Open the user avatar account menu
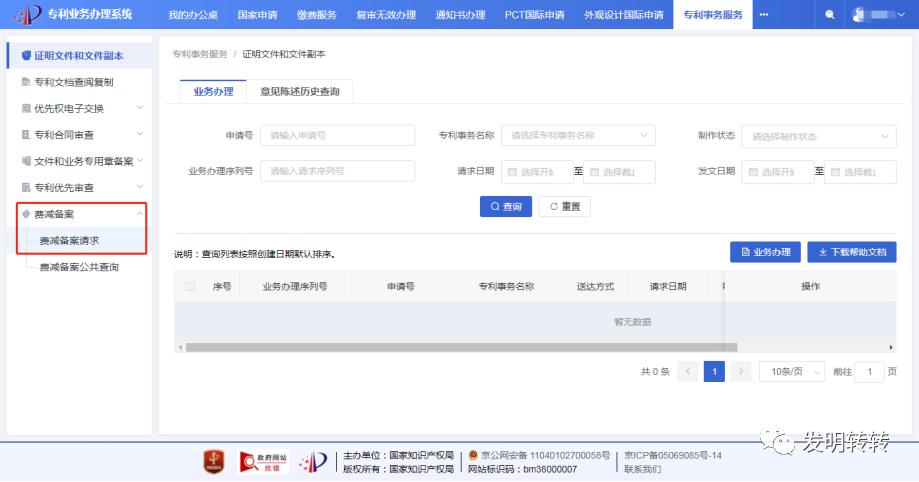919x482 pixels. 878,15
